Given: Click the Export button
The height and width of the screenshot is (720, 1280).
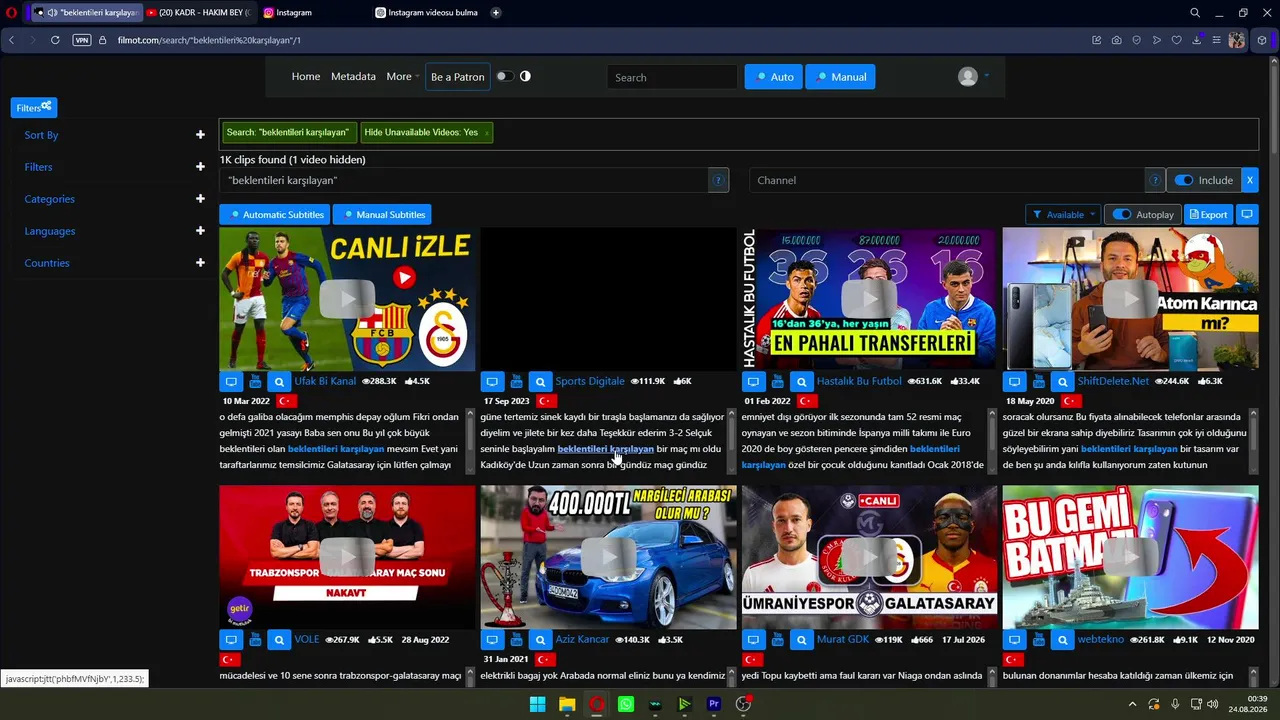Looking at the screenshot, I should [1208, 214].
